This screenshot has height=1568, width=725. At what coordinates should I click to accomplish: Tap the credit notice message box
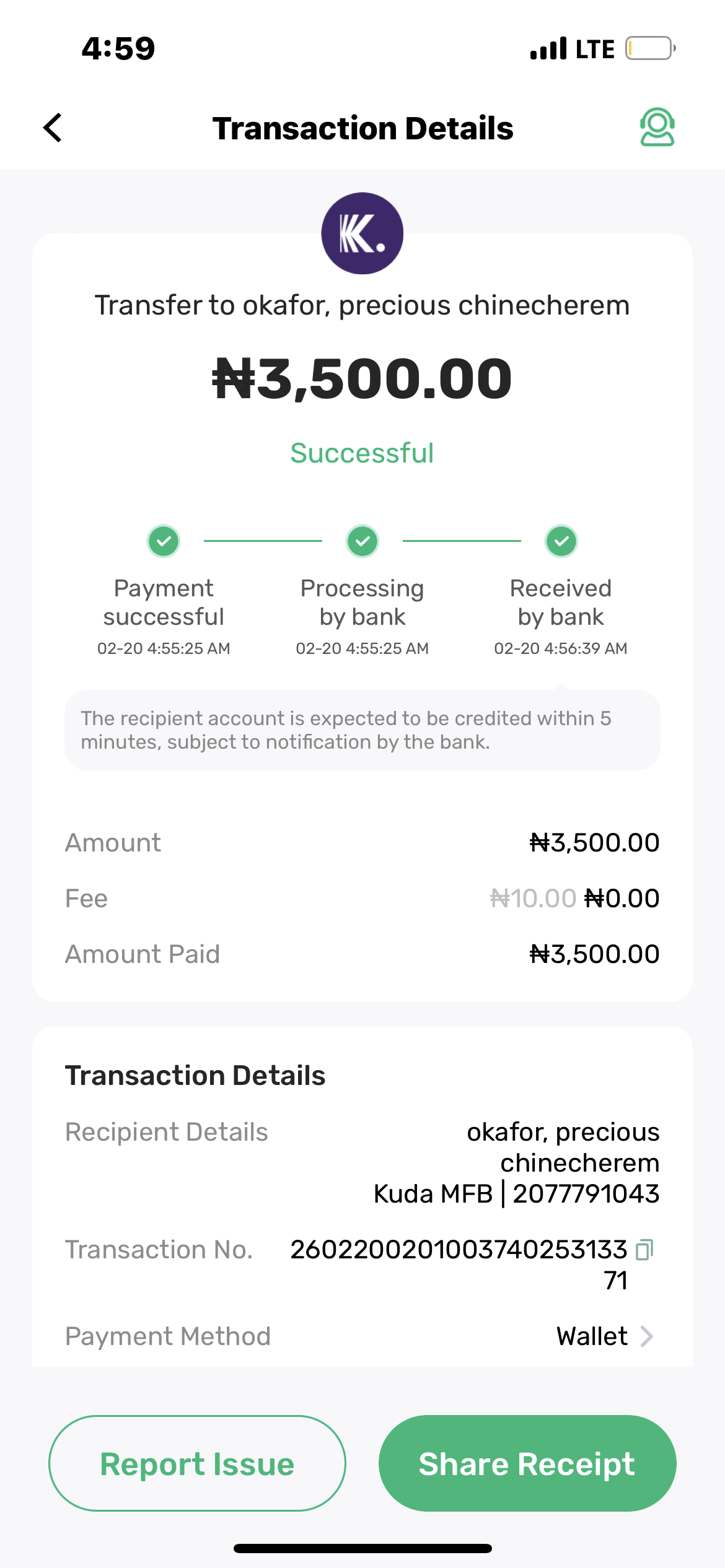click(x=362, y=730)
